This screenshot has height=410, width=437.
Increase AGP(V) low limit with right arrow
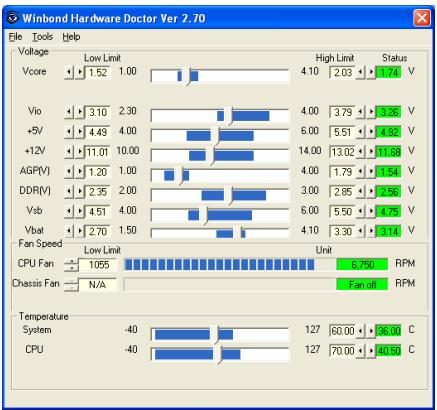[x=80, y=172]
